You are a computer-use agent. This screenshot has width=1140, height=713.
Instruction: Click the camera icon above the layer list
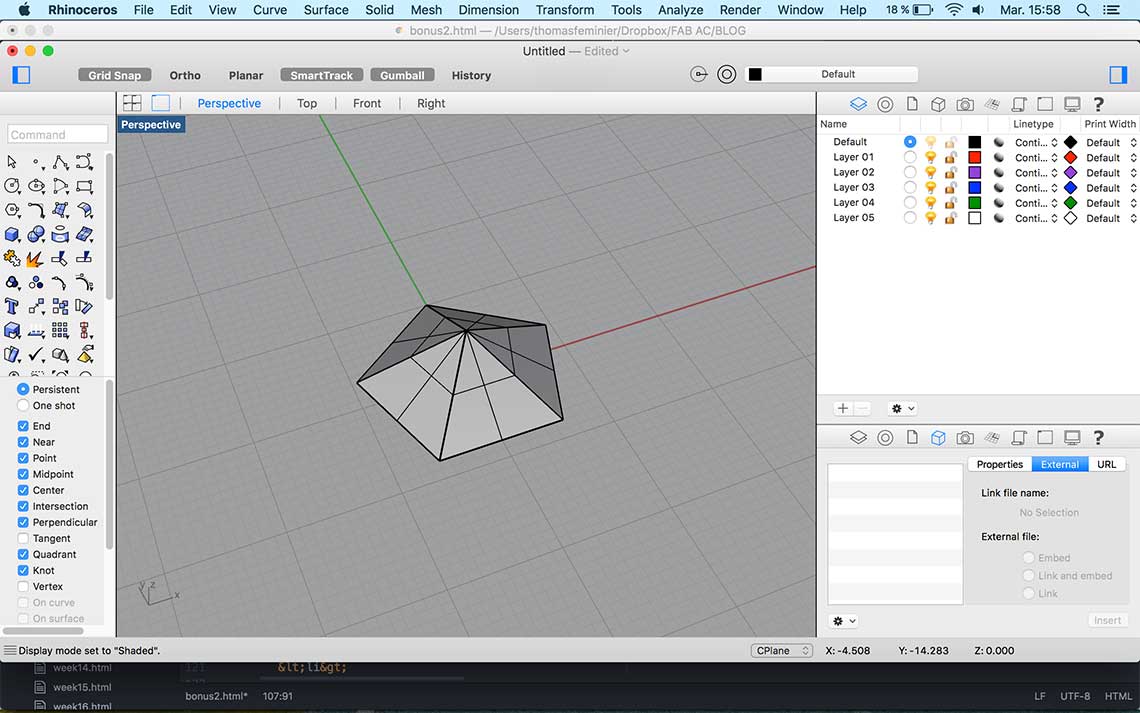tap(965, 104)
